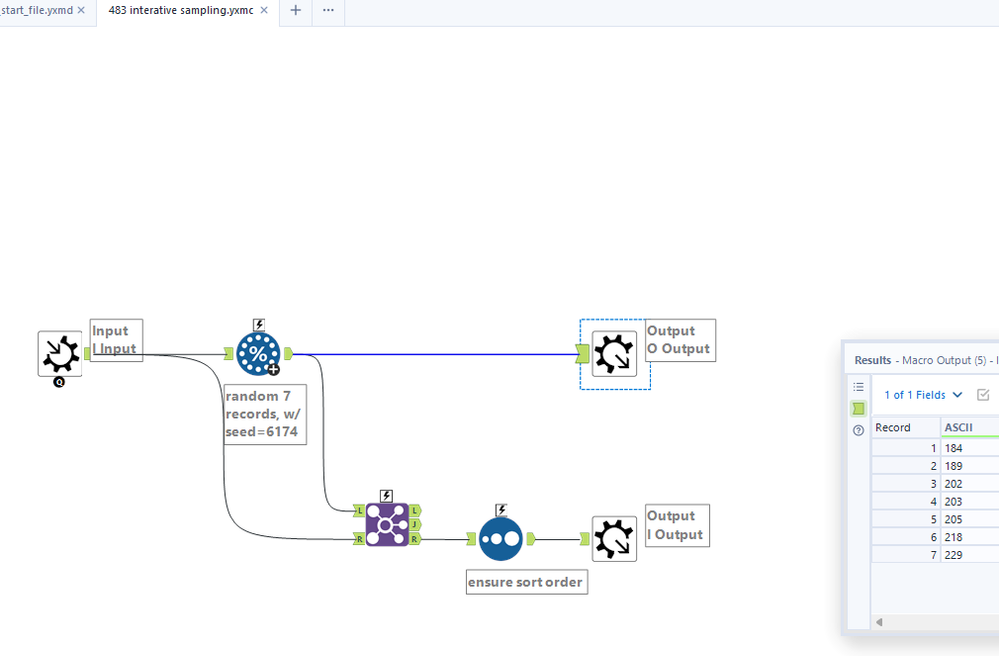Select the Join tool on the canvas

tap(386, 522)
